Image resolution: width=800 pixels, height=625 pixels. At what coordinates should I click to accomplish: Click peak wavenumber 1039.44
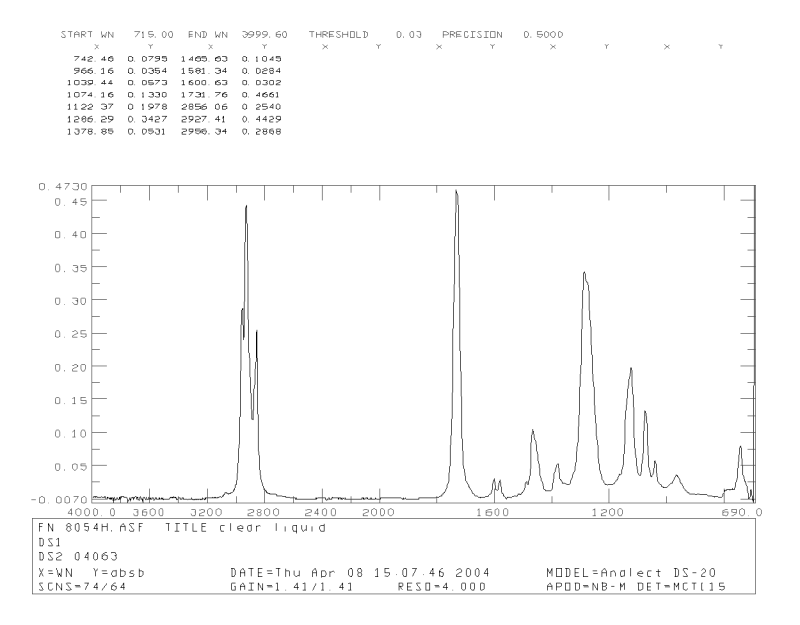coord(90,83)
